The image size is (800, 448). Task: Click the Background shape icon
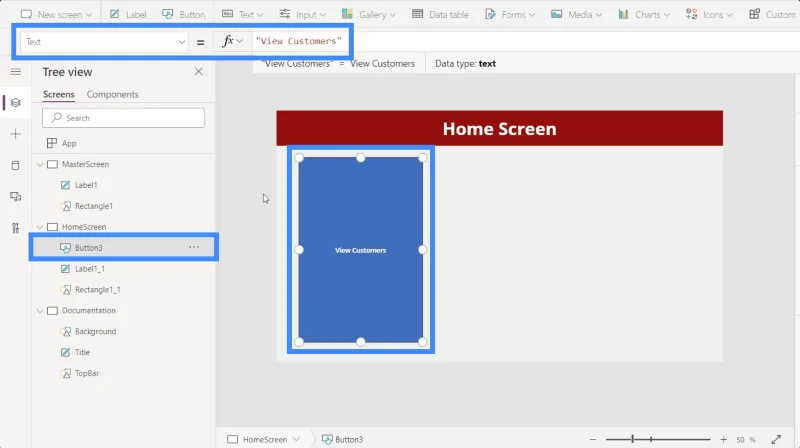point(65,332)
